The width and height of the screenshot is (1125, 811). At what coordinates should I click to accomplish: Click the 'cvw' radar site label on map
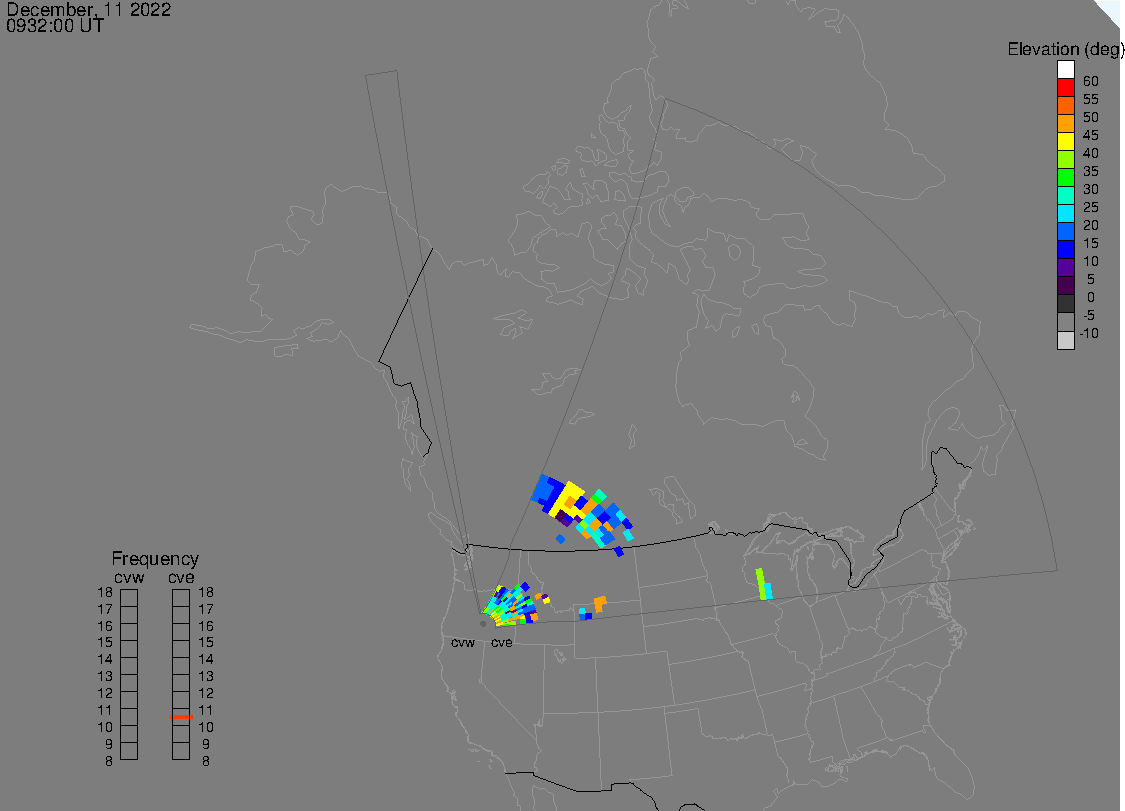pyautogui.click(x=463, y=643)
